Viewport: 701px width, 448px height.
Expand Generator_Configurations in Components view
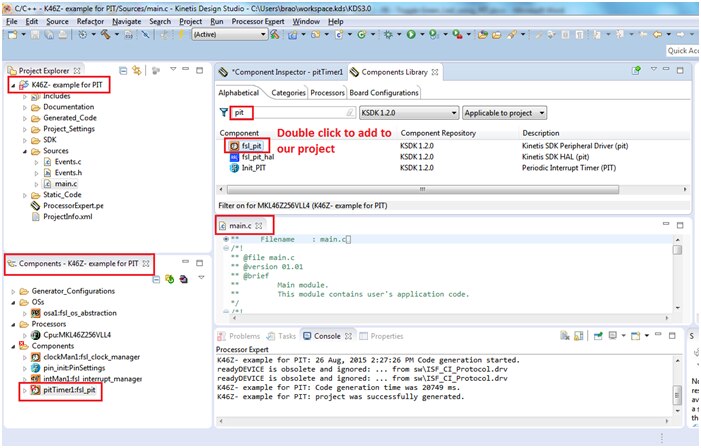coord(13,291)
